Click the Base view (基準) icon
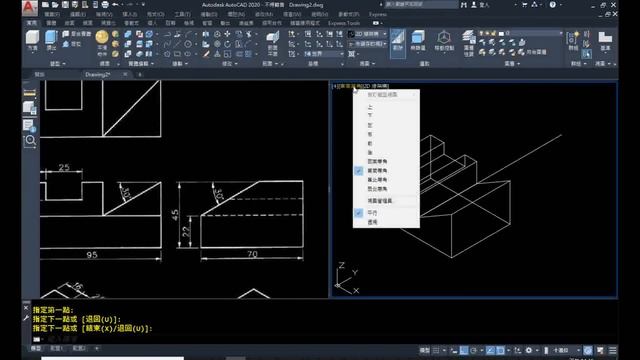640x360 pixels. (x=605, y=41)
